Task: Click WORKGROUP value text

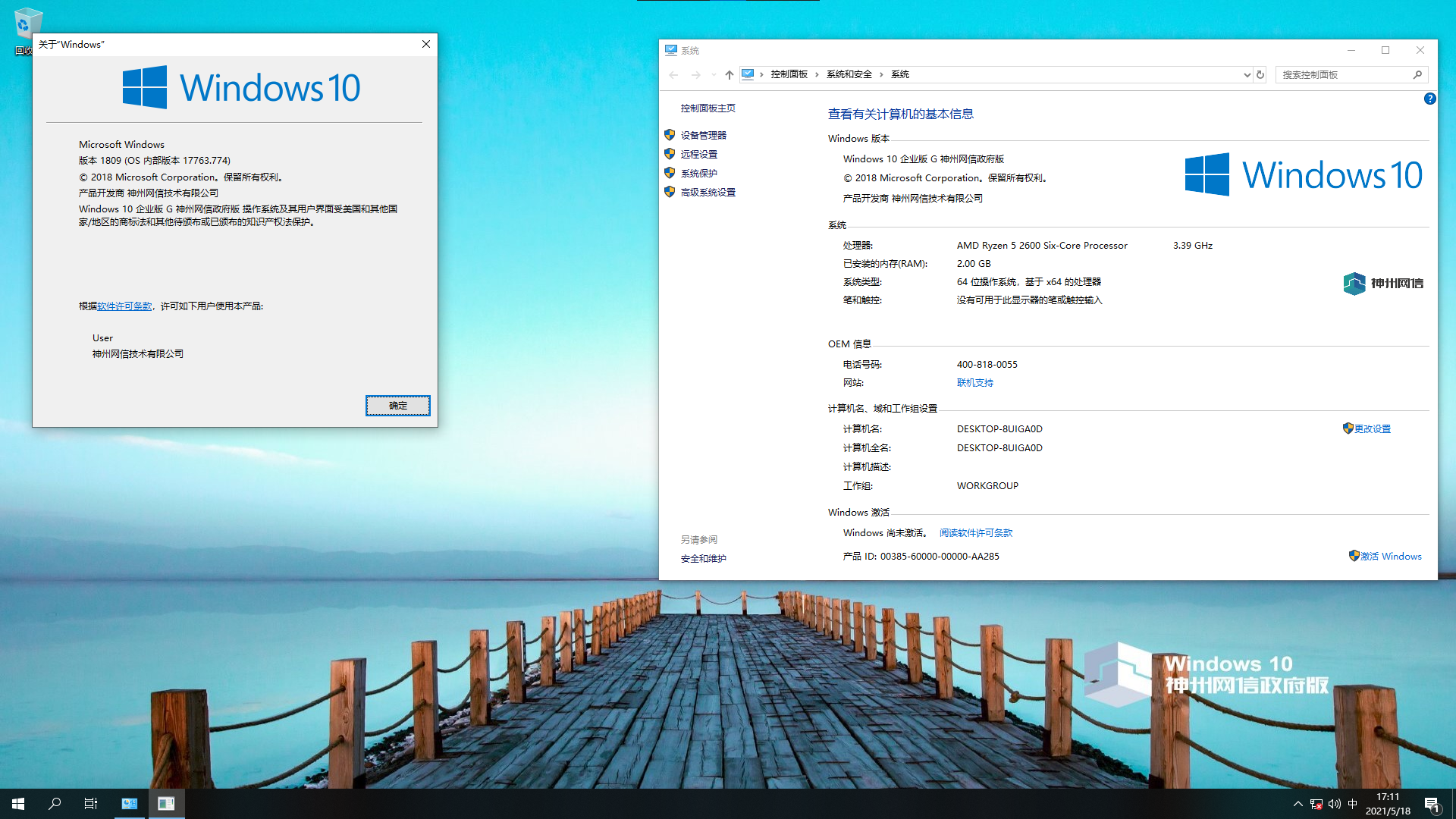Action: pos(987,485)
